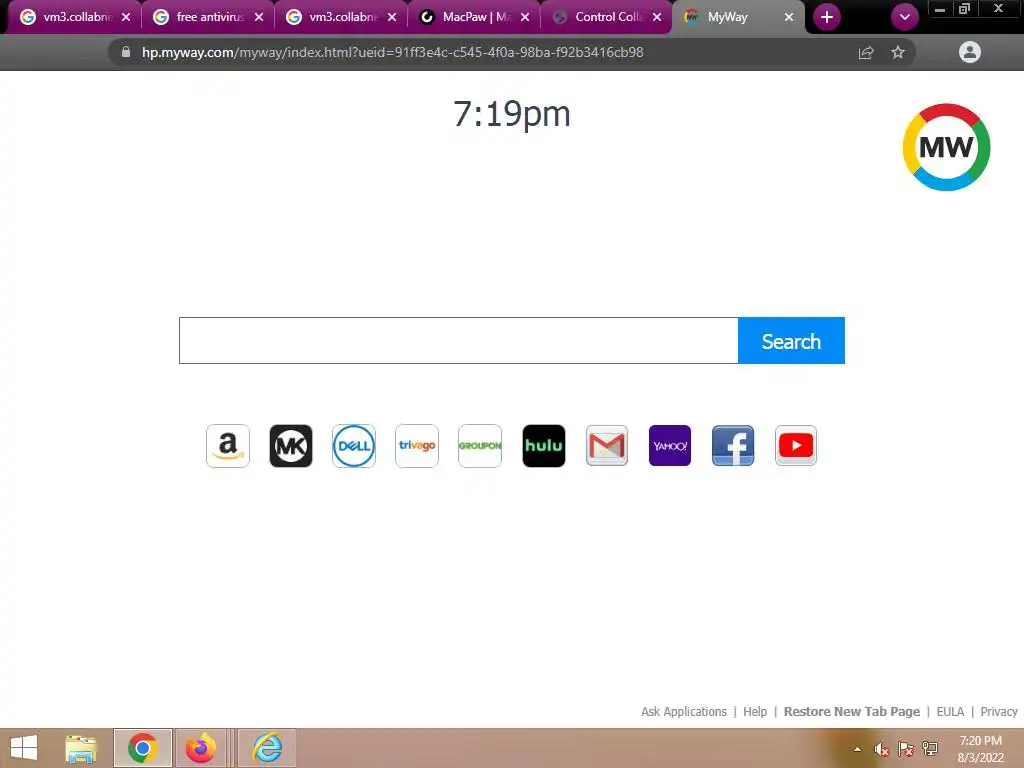This screenshot has width=1024, height=768.
Task: Open the Groupon shortcut icon
Action: (x=480, y=446)
